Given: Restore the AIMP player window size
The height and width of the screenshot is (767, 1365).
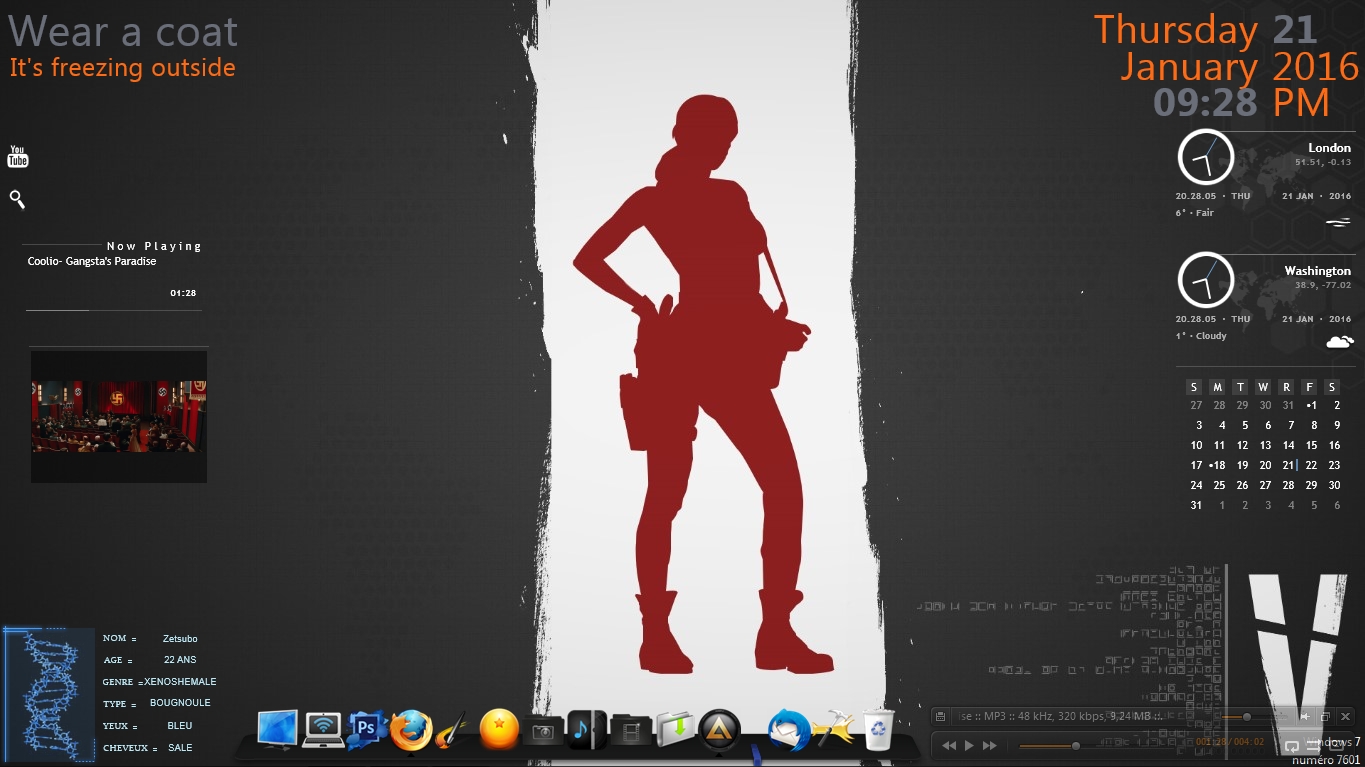Looking at the screenshot, I should (1325, 716).
